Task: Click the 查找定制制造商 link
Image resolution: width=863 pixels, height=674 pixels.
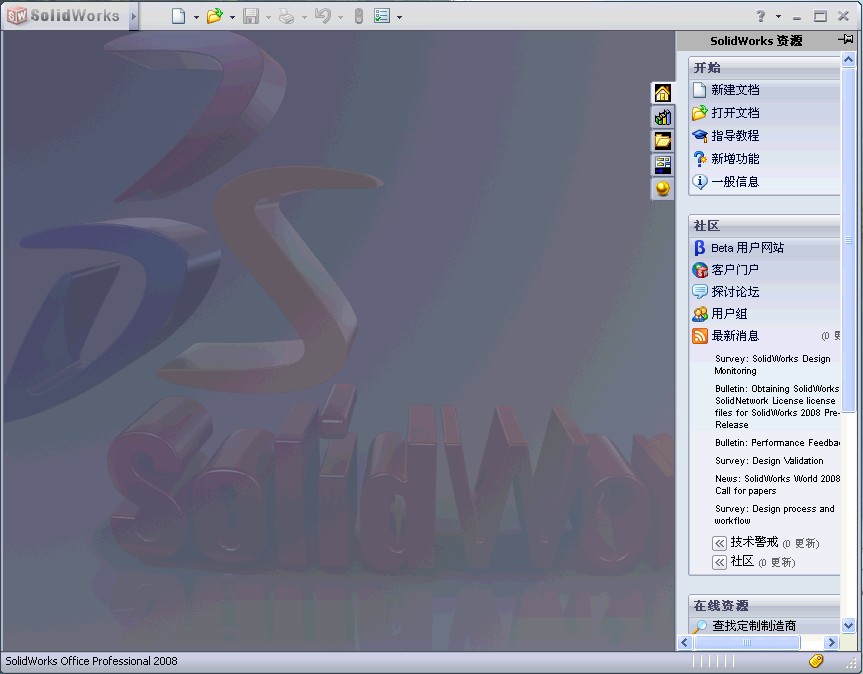Action: (753, 626)
